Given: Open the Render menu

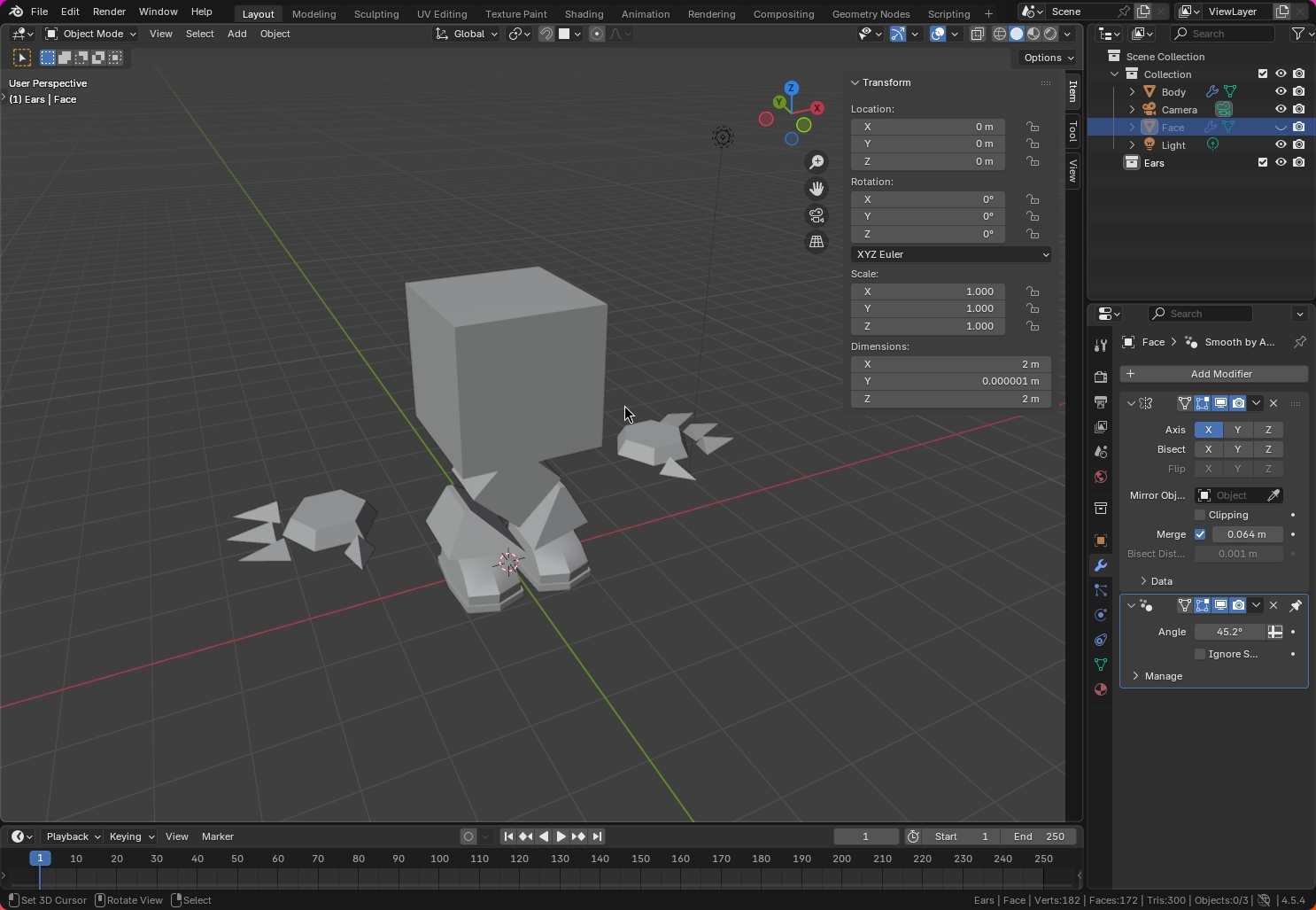Looking at the screenshot, I should click(109, 12).
